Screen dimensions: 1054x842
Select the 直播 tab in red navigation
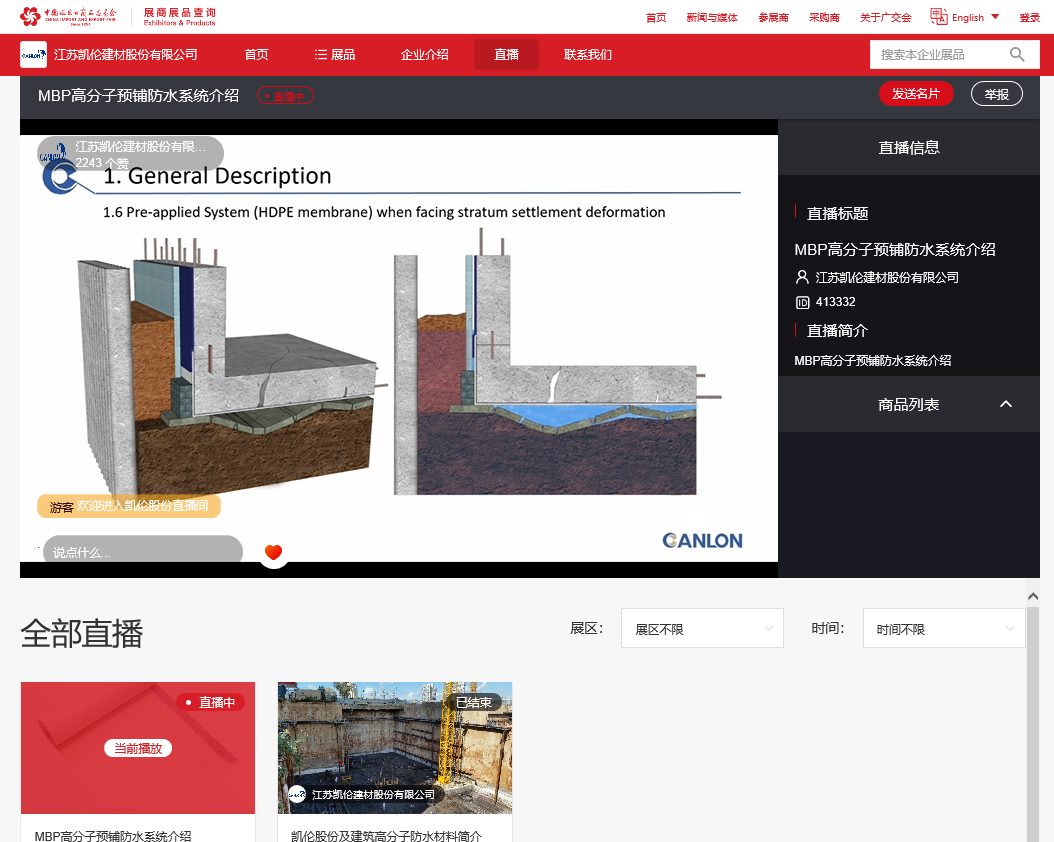[506, 54]
